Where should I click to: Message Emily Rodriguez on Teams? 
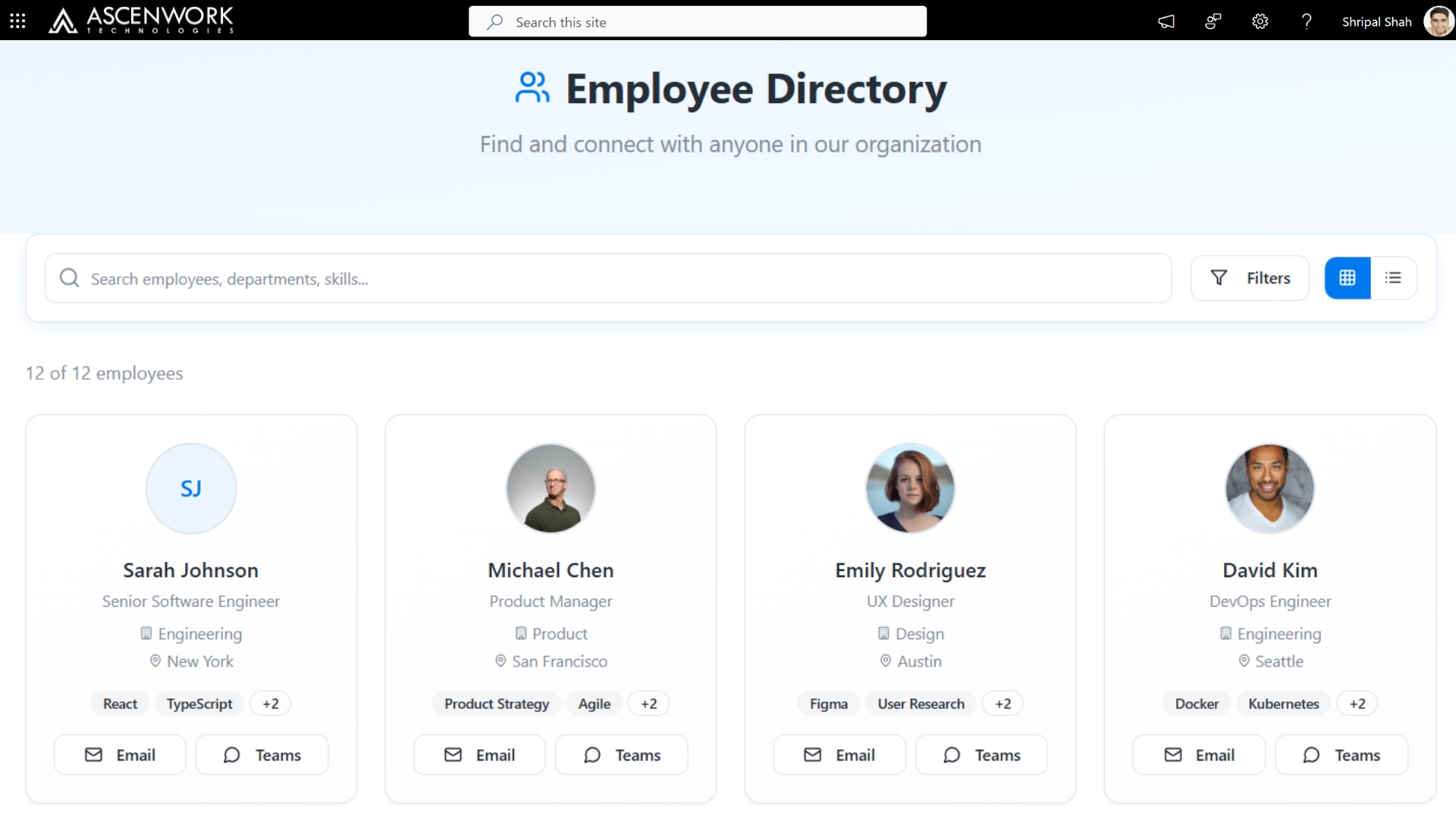[981, 755]
